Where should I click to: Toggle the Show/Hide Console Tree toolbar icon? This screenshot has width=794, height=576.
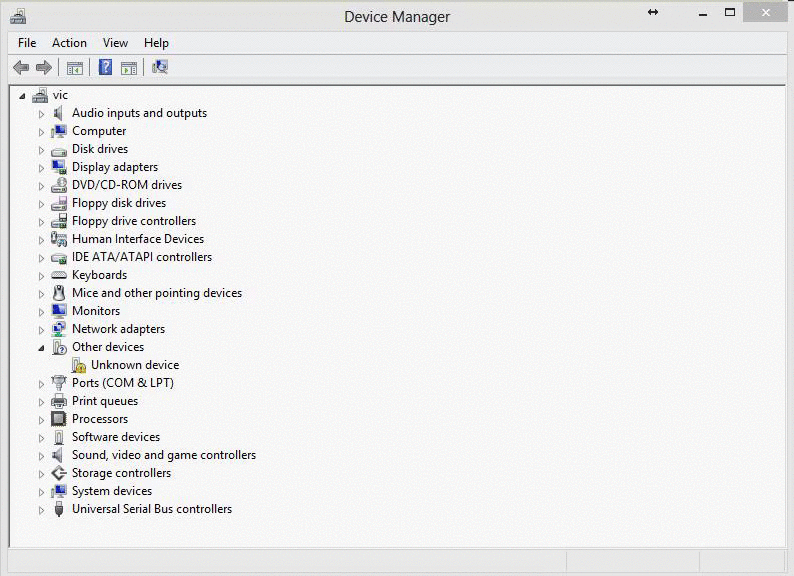point(75,67)
